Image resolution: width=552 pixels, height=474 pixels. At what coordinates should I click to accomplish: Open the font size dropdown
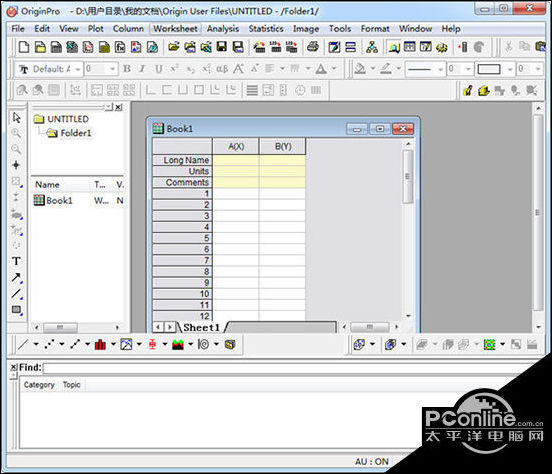coord(113,69)
